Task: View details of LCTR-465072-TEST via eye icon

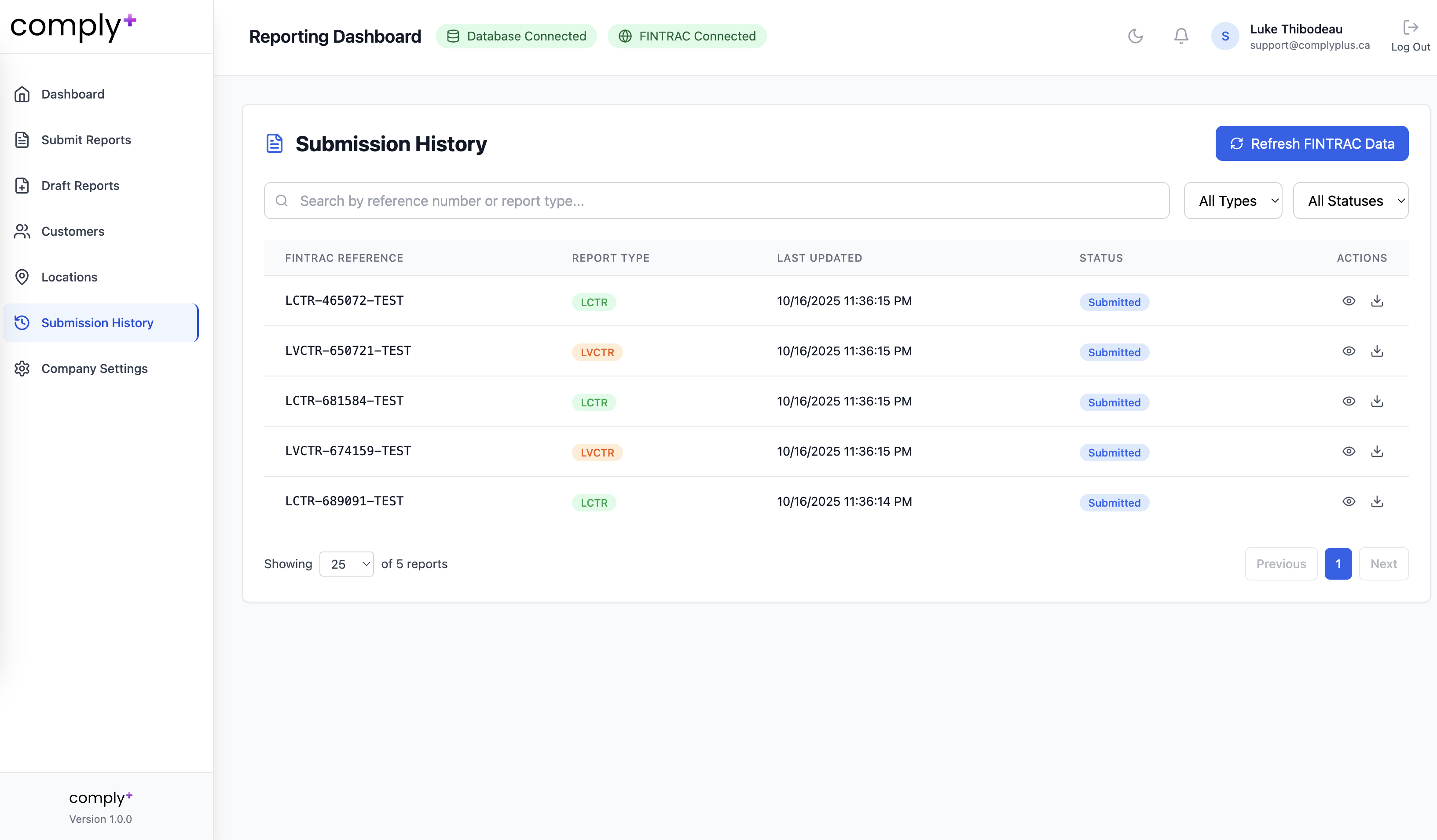Action: pyautogui.click(x=1349, y=301)
